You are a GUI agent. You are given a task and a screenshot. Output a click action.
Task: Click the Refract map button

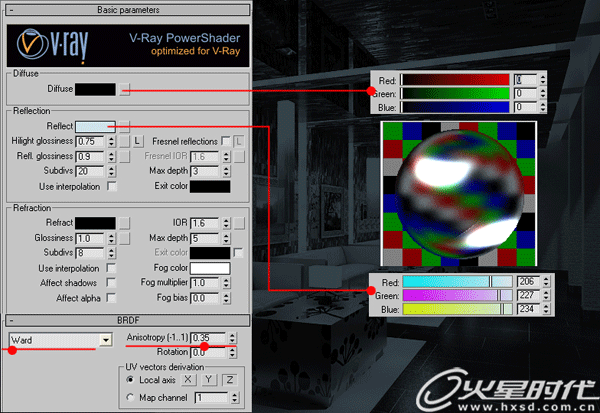click(124, 223)
